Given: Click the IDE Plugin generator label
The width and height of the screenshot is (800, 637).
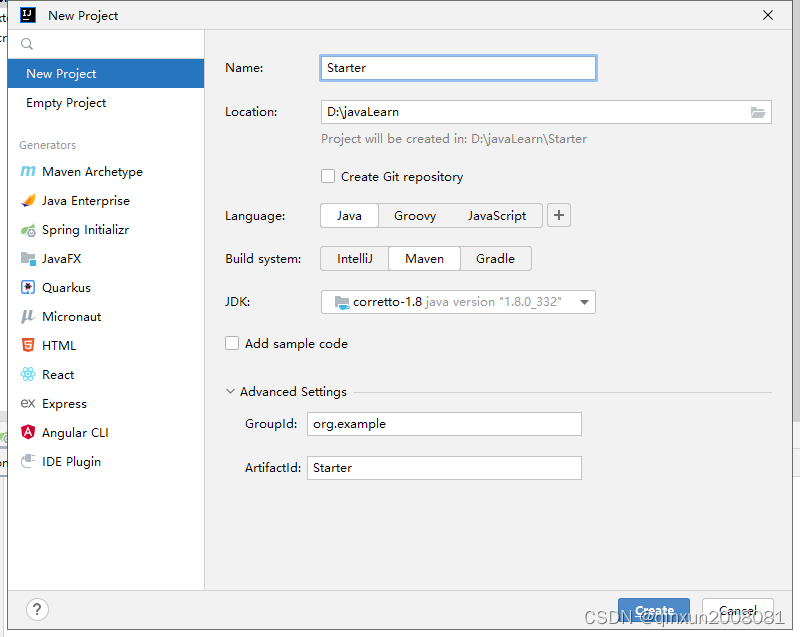Looking at the screenshot, I should click(x=71, y=461).
